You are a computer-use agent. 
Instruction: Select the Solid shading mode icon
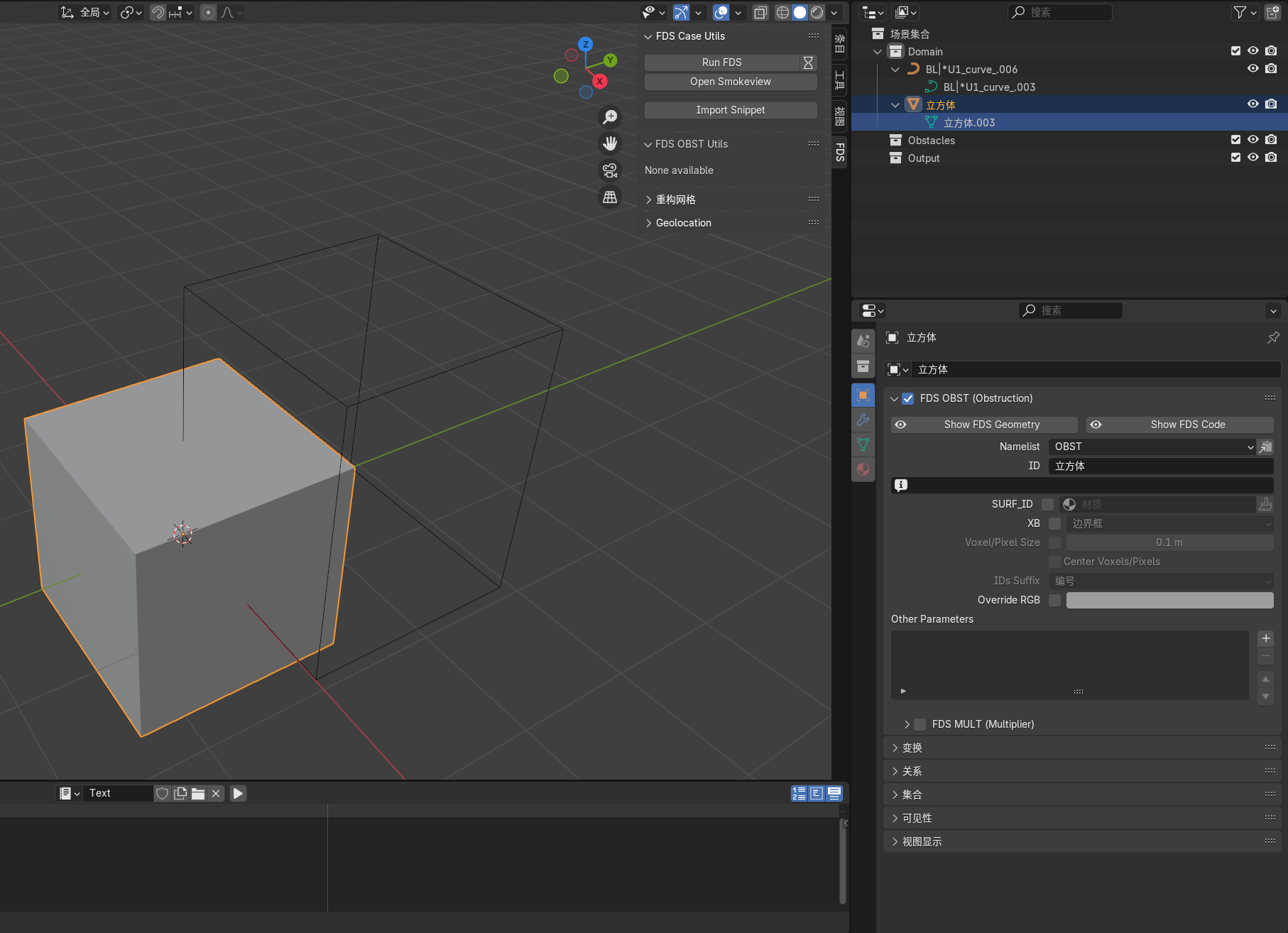799,12
